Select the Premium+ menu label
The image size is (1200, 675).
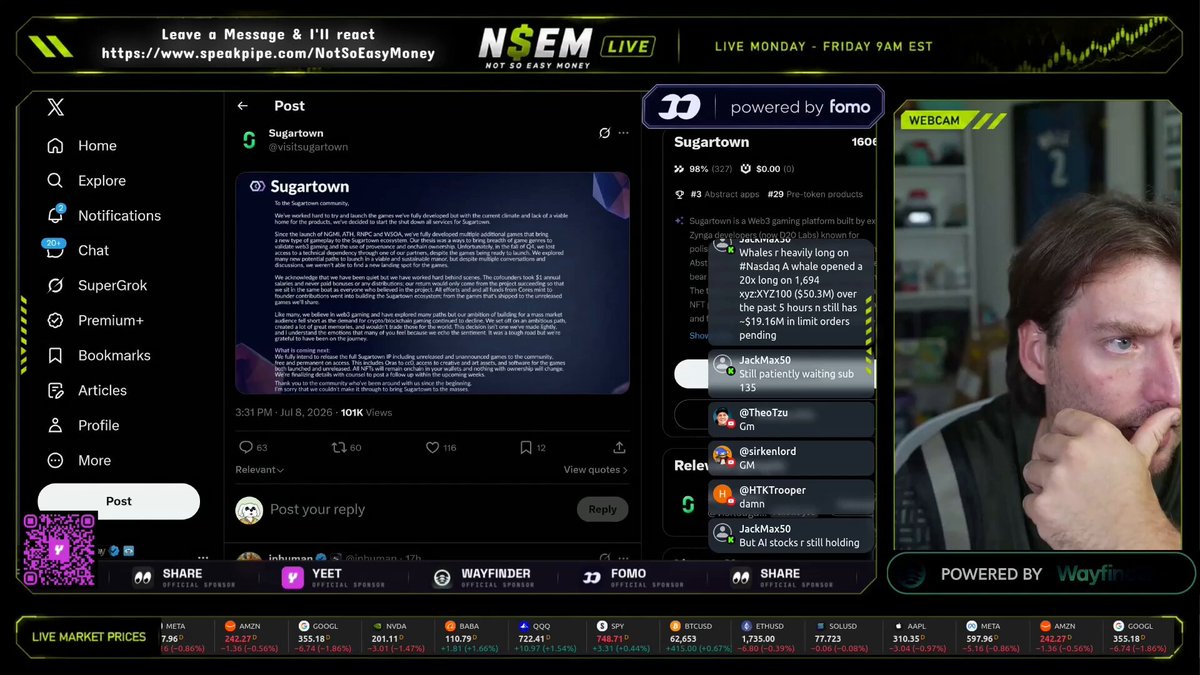click(x=111, y=320)
